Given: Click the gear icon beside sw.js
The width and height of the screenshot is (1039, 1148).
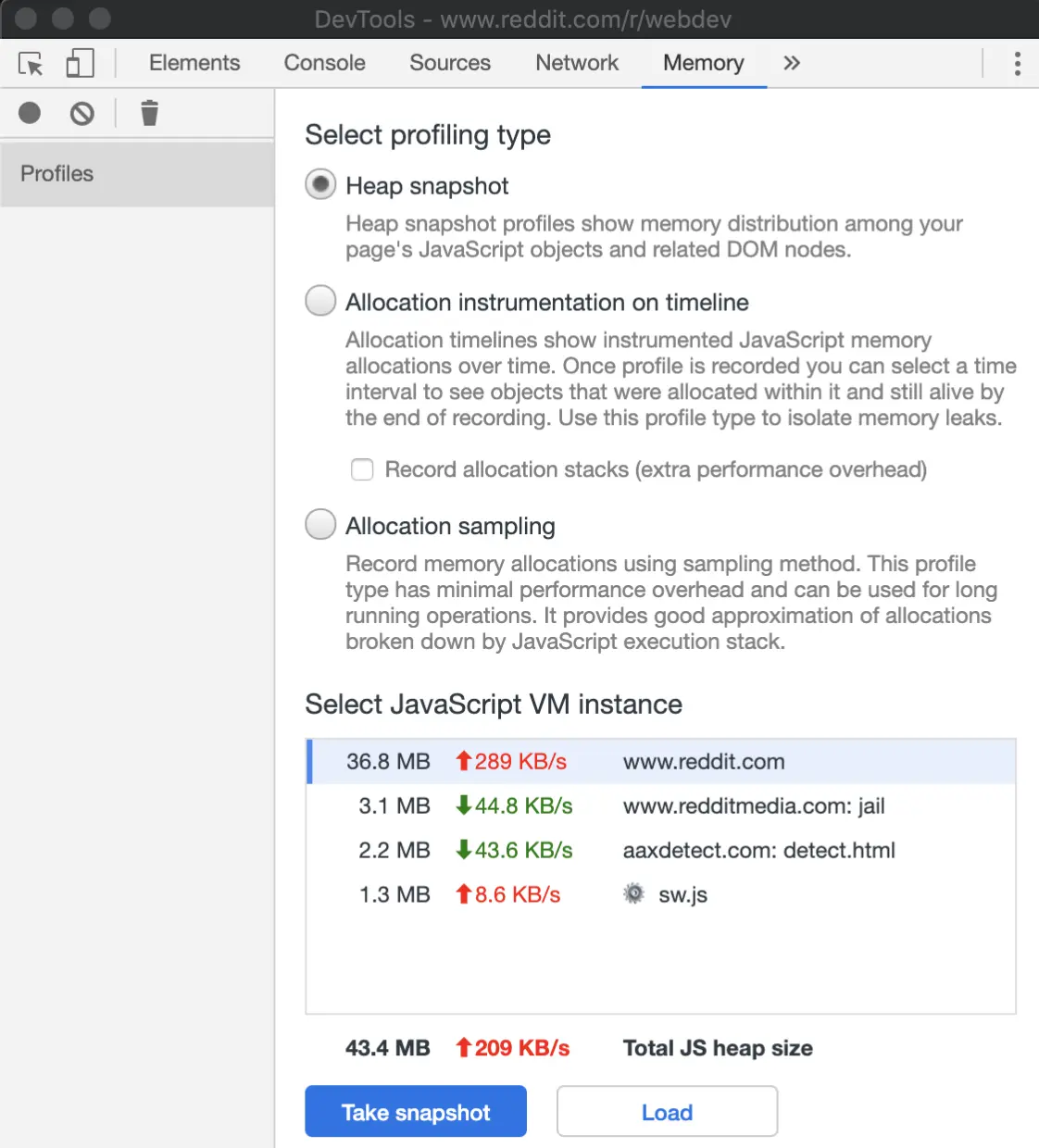Looking at the screenshot, I should tap(633, 894).
